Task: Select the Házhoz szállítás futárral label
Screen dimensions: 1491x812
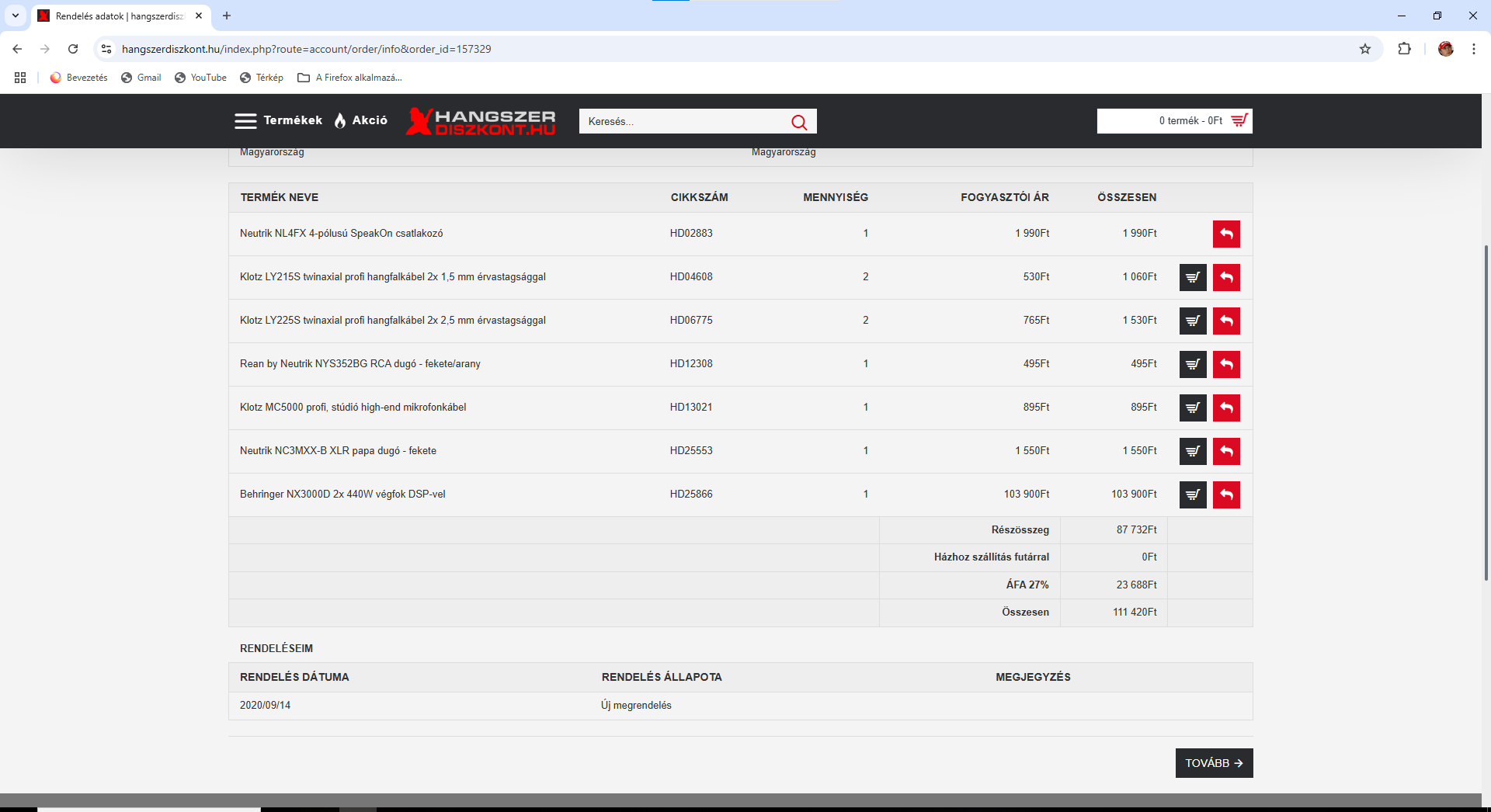Action: coord(992,557)
